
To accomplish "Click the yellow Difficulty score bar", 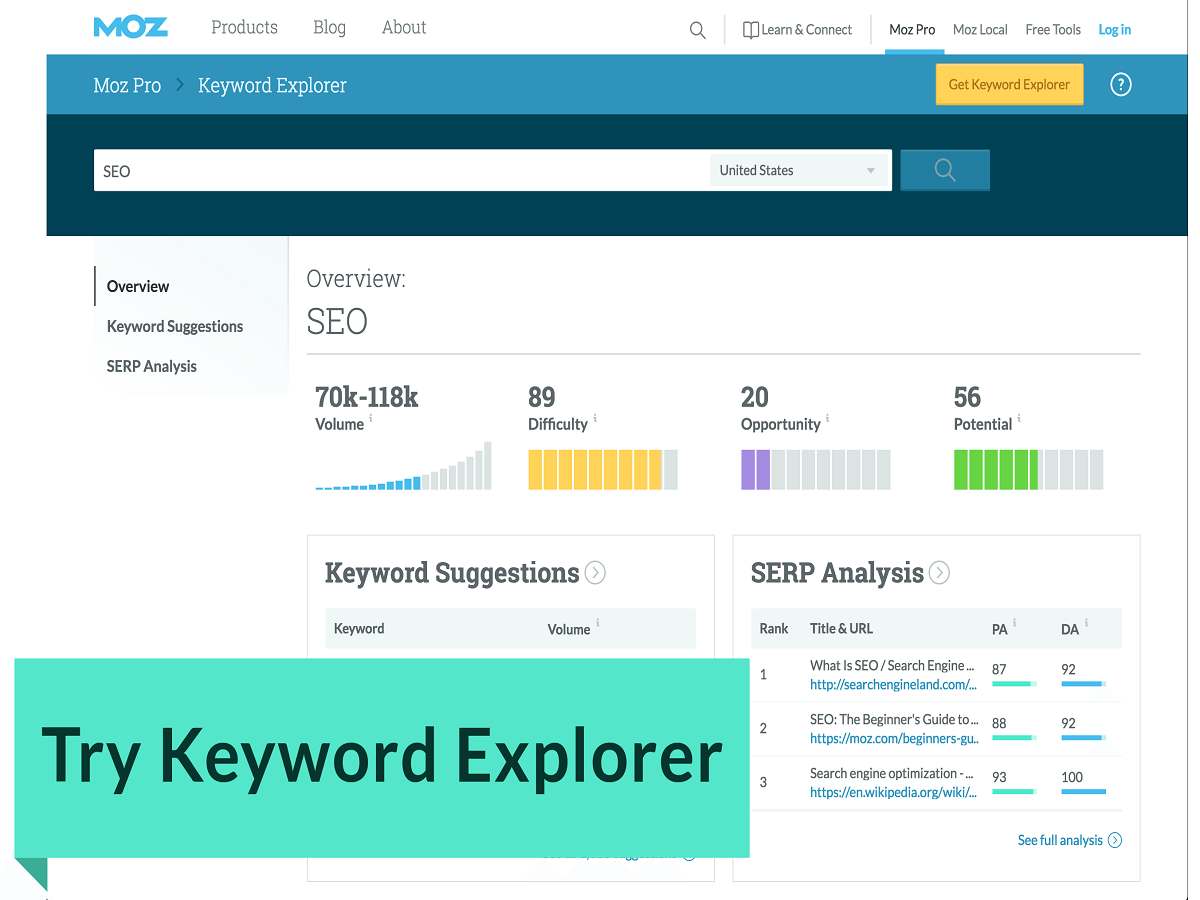I will coord(602,469).
